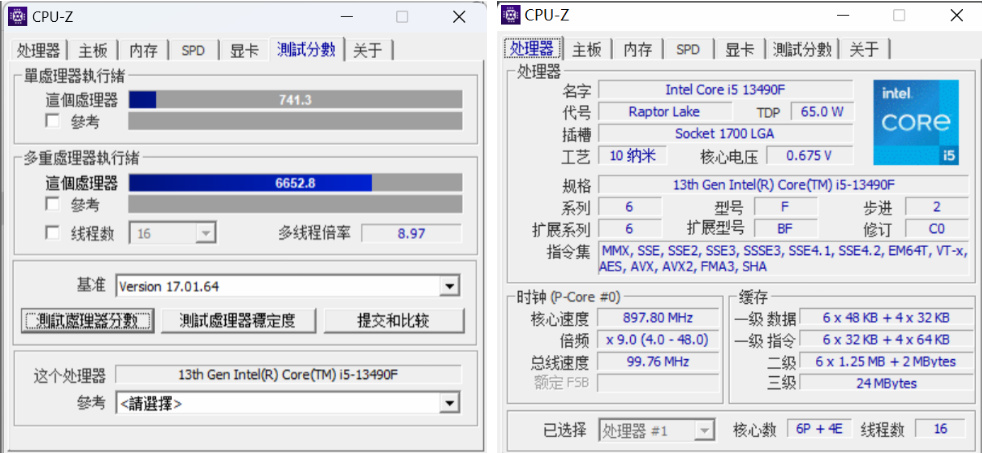
Task: Switch to 处理器 tab in left window
Action: [x=39, y=51]
